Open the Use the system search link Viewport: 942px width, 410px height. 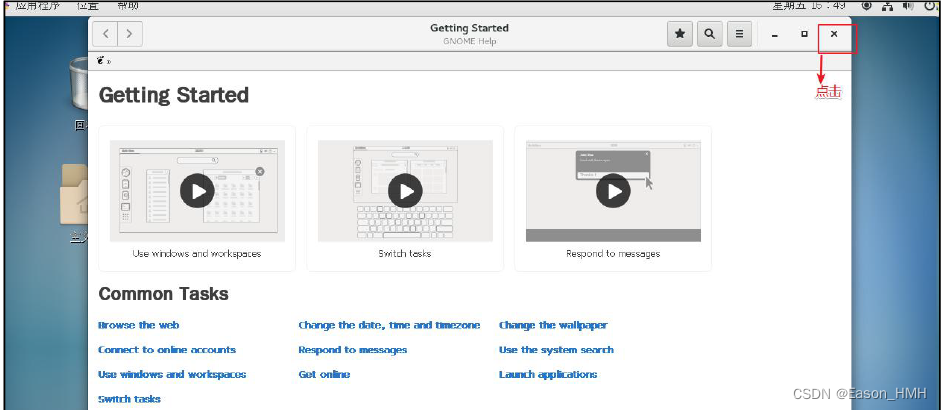click(x=556, y=350)
